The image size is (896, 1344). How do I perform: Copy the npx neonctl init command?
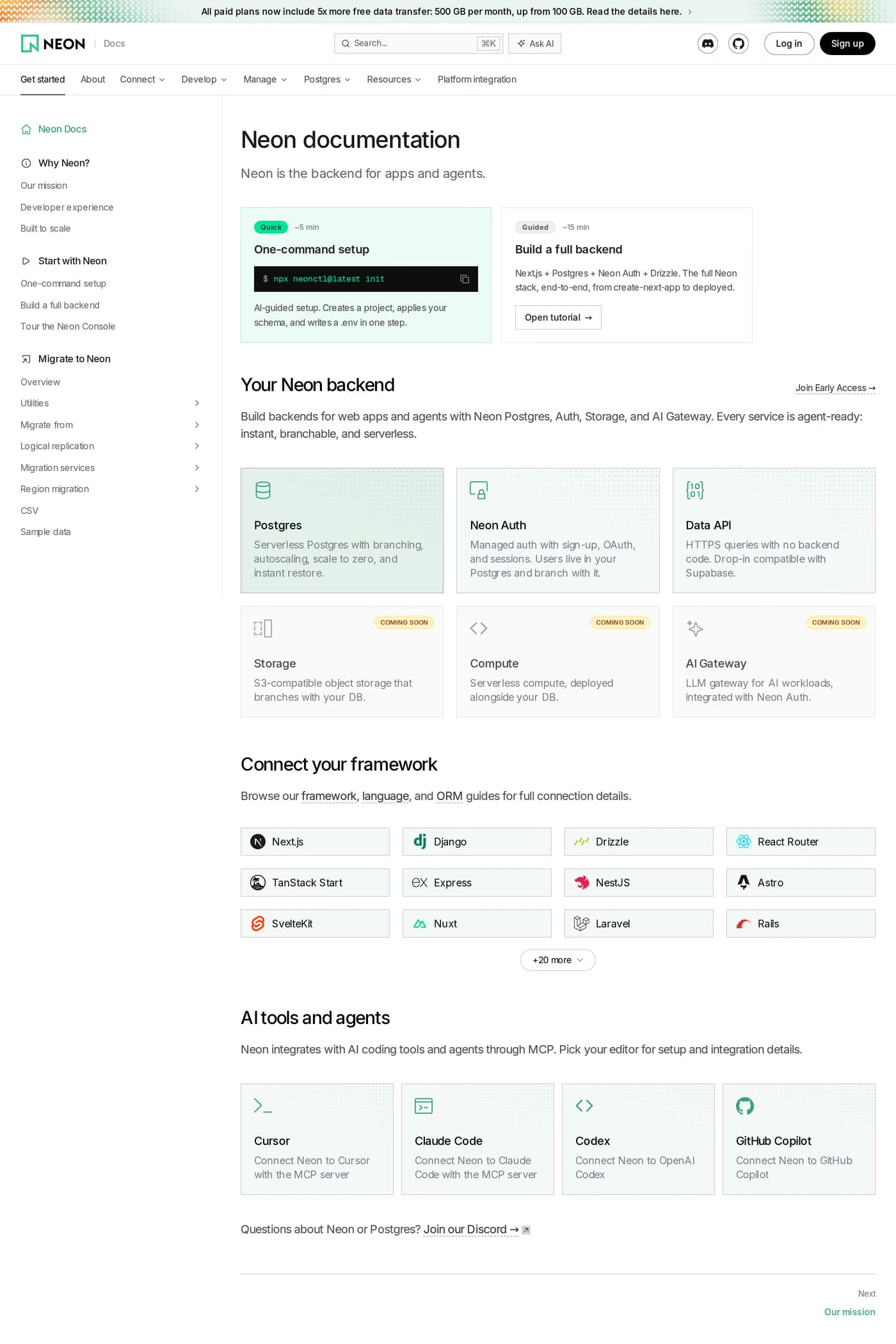pyautogui.click(x=465, y=279)
